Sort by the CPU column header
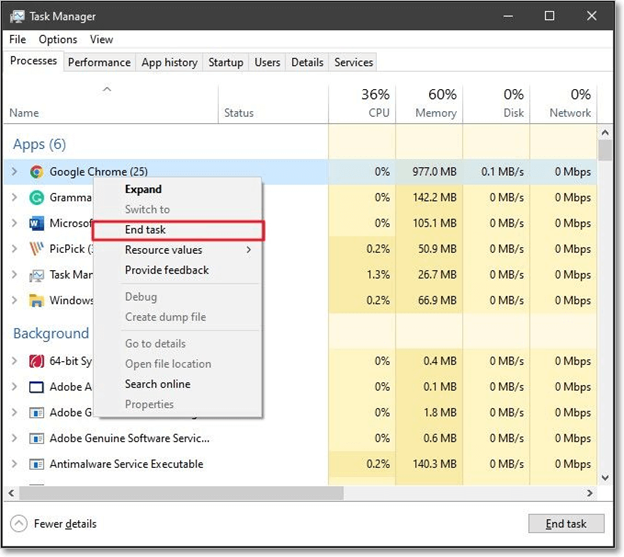The height and width of the screenshot is (557, 624). [x=362, y=103]
